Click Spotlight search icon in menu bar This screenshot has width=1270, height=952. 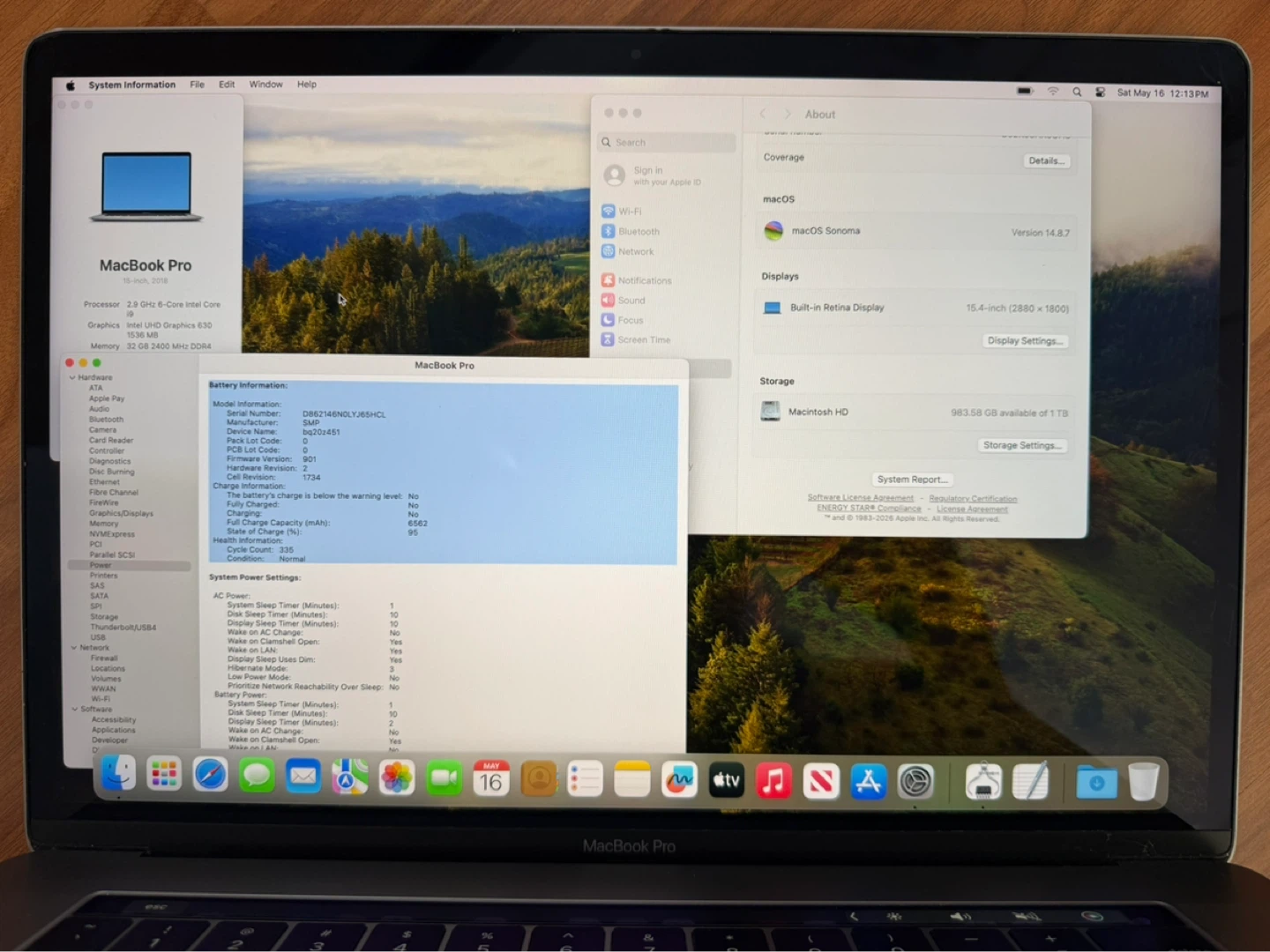[1077, 92]
